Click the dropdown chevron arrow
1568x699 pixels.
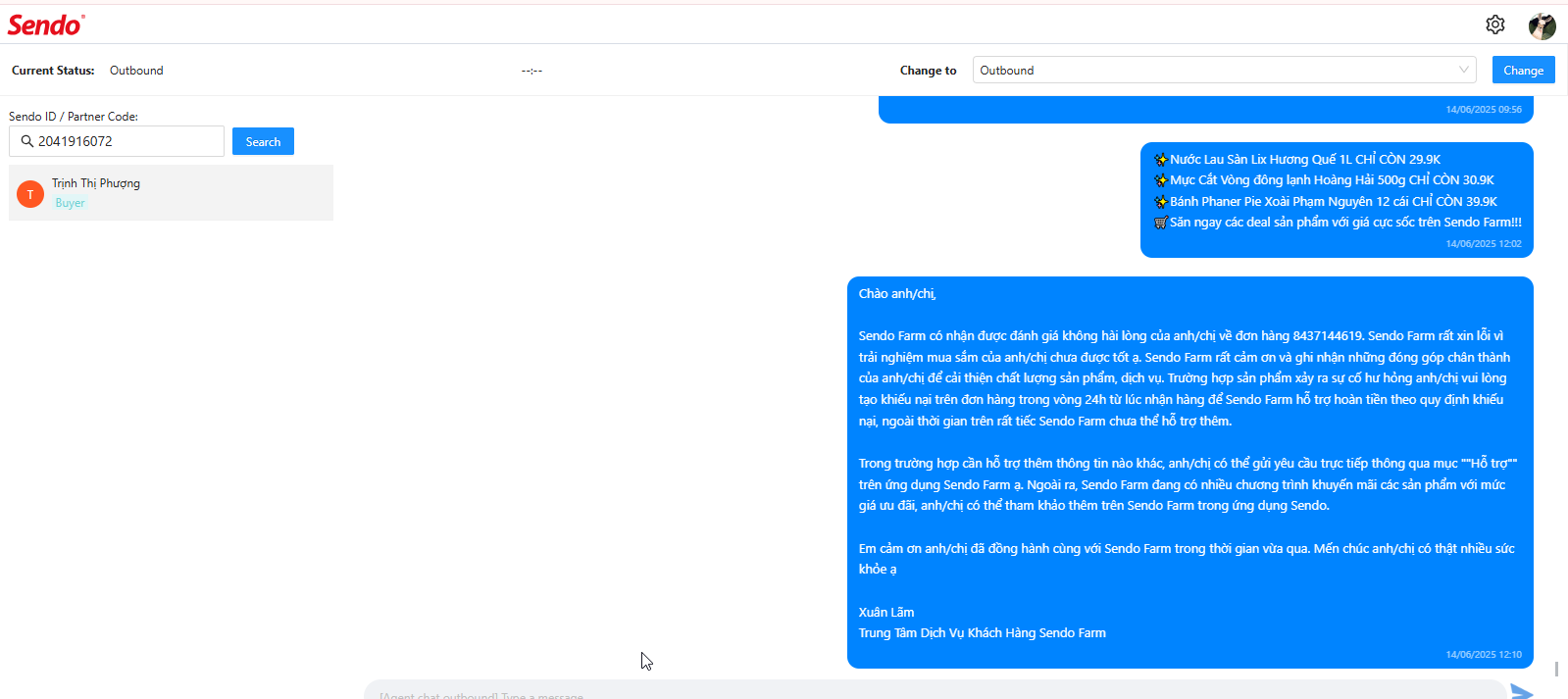click(x=1463, y=70)
